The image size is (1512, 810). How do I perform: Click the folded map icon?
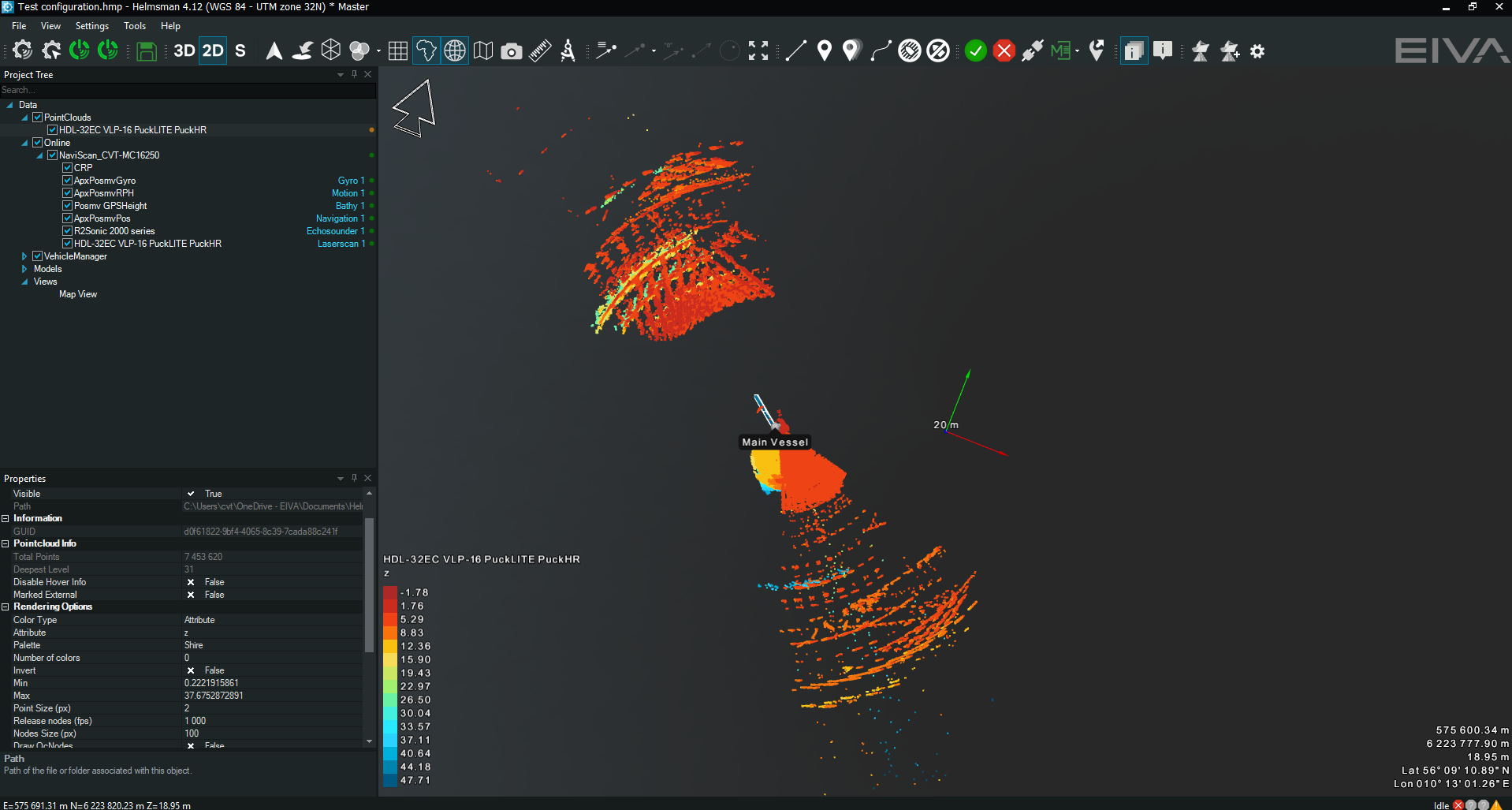point(483,51)
